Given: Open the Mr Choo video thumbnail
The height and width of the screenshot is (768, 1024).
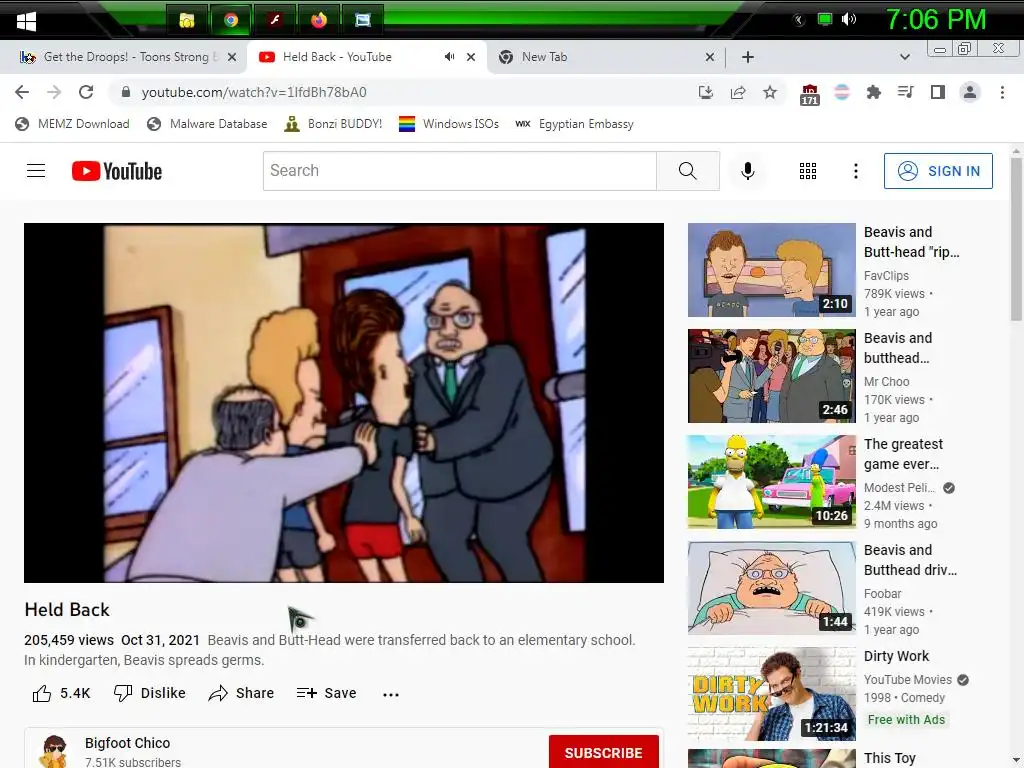Looking at the screenshot, I should [x=771, y=376].
